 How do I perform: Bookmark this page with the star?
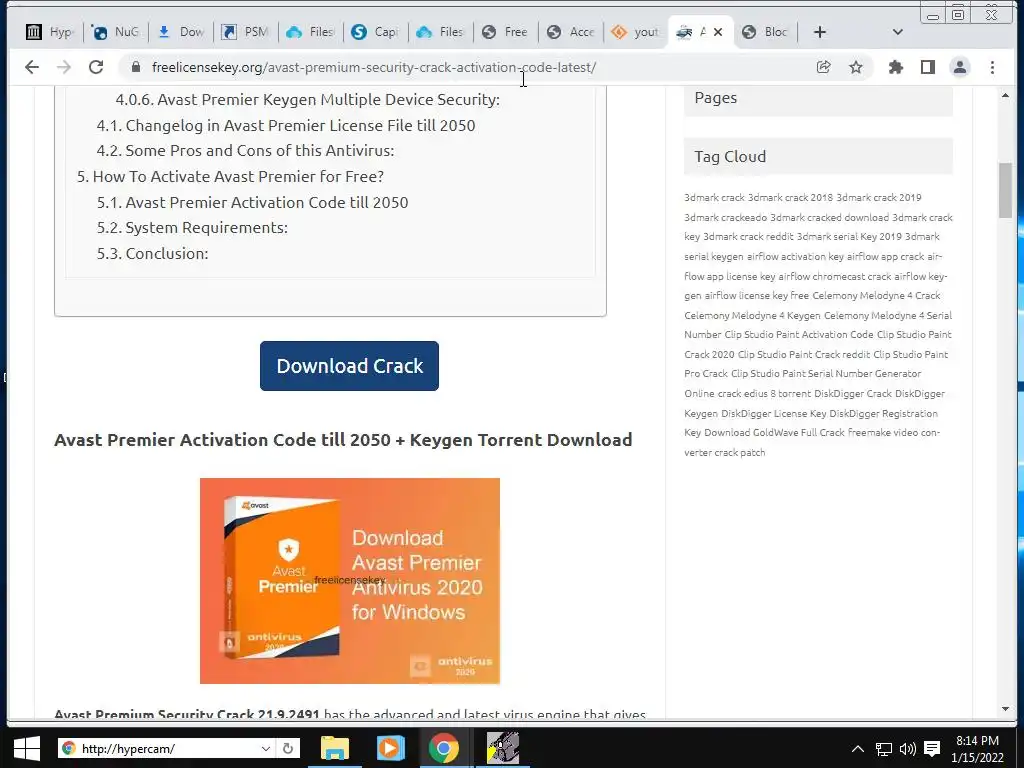click(x=856, y=67)
